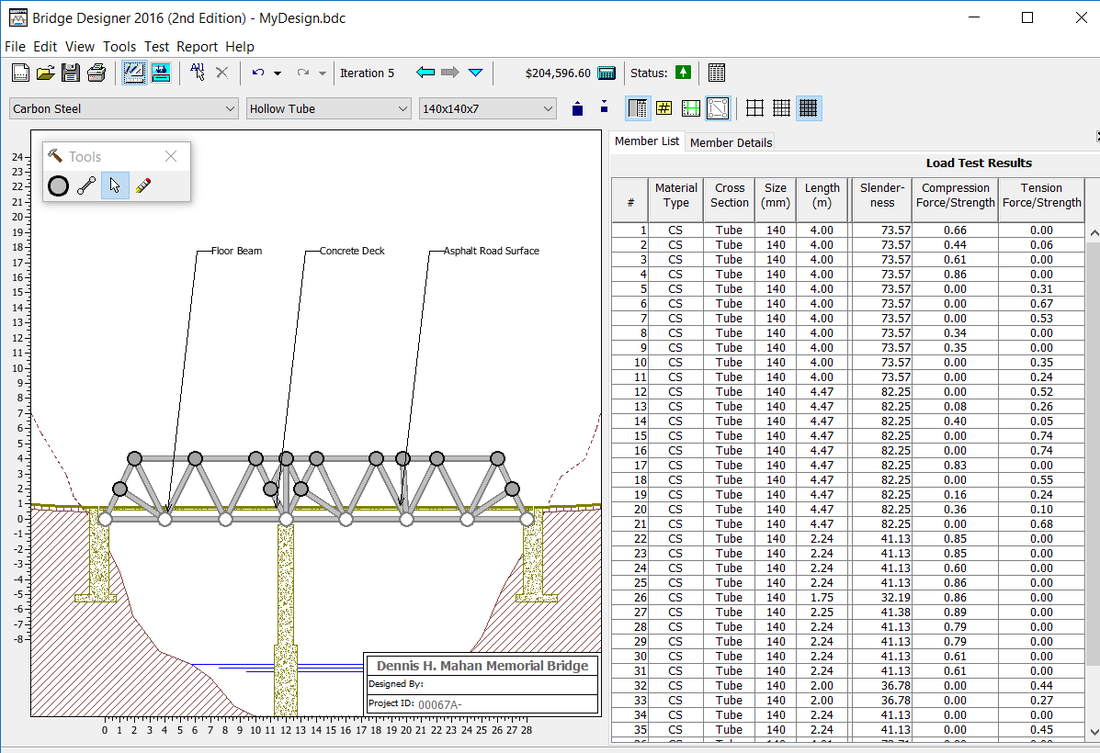
Task: Click the member list scroll-up arrow
Action: [1094, 232]
